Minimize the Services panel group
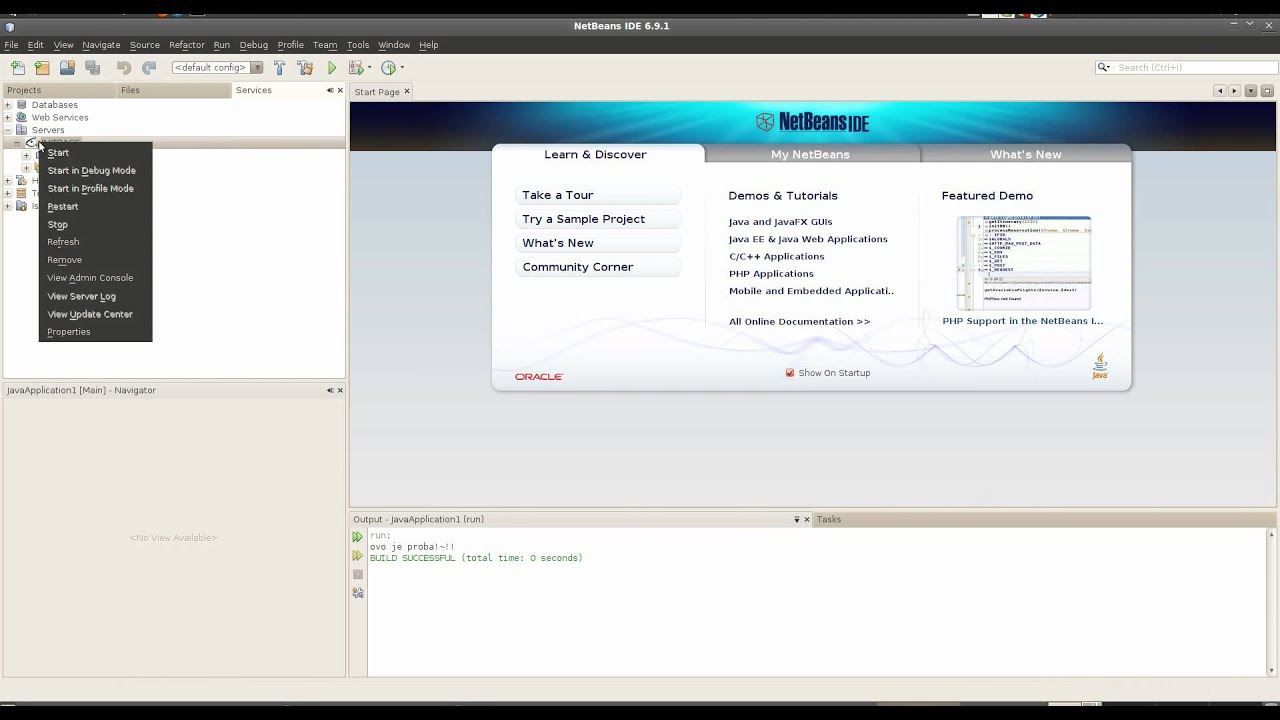 click(330, 90)
